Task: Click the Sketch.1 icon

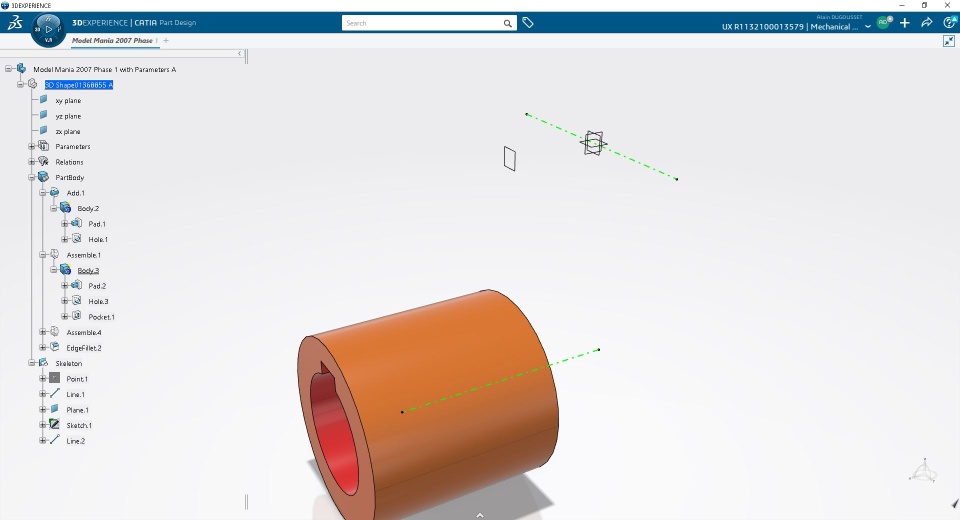Action: [54, 424]
